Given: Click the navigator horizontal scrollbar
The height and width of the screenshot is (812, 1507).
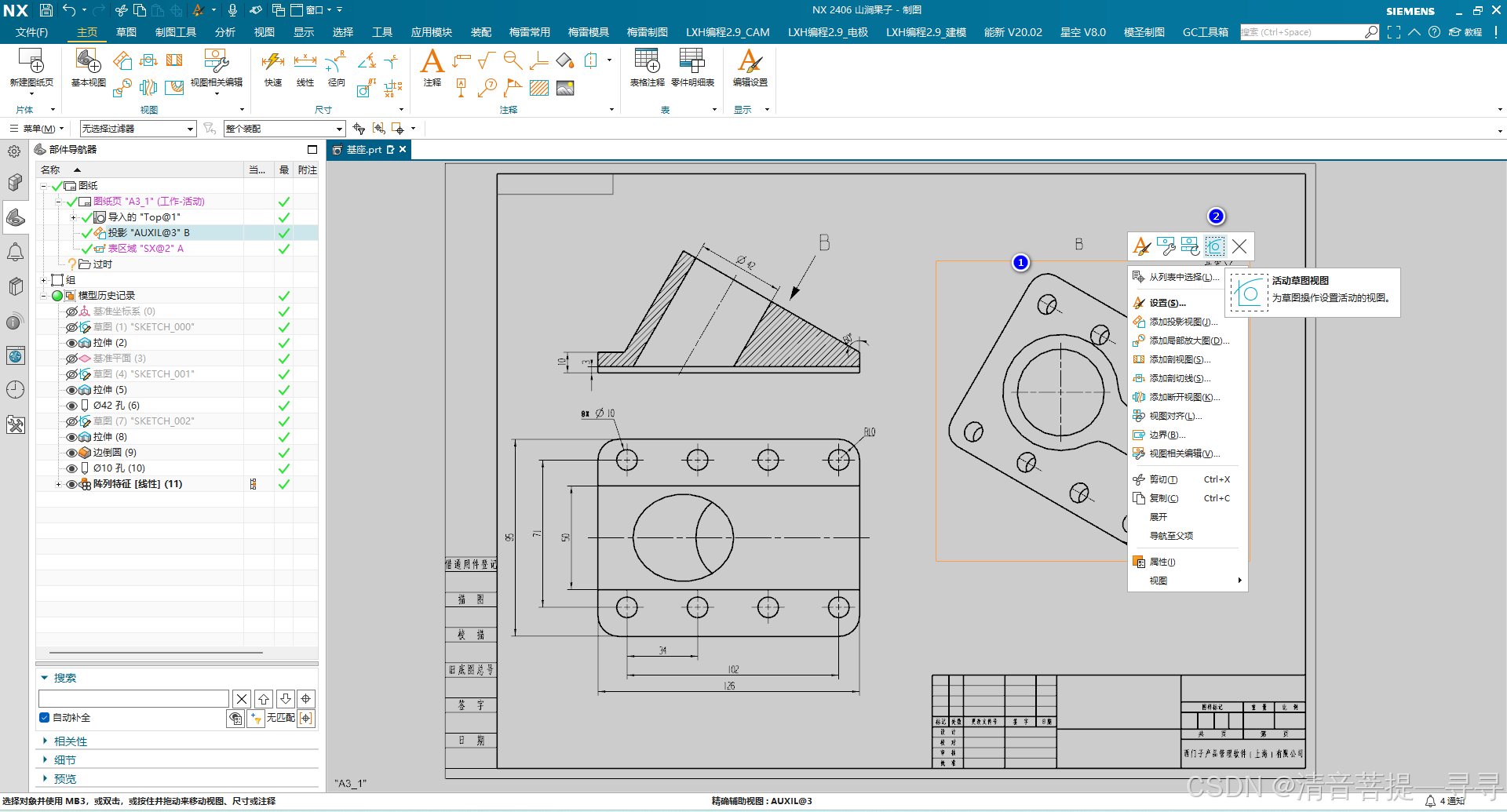Looking at the screenshot, I should click(156, 652).
